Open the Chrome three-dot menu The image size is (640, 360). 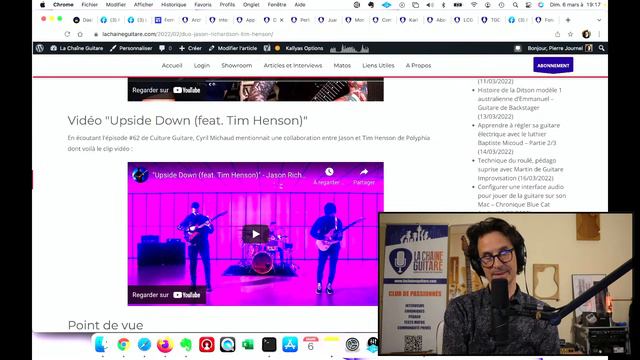(599, 34)
